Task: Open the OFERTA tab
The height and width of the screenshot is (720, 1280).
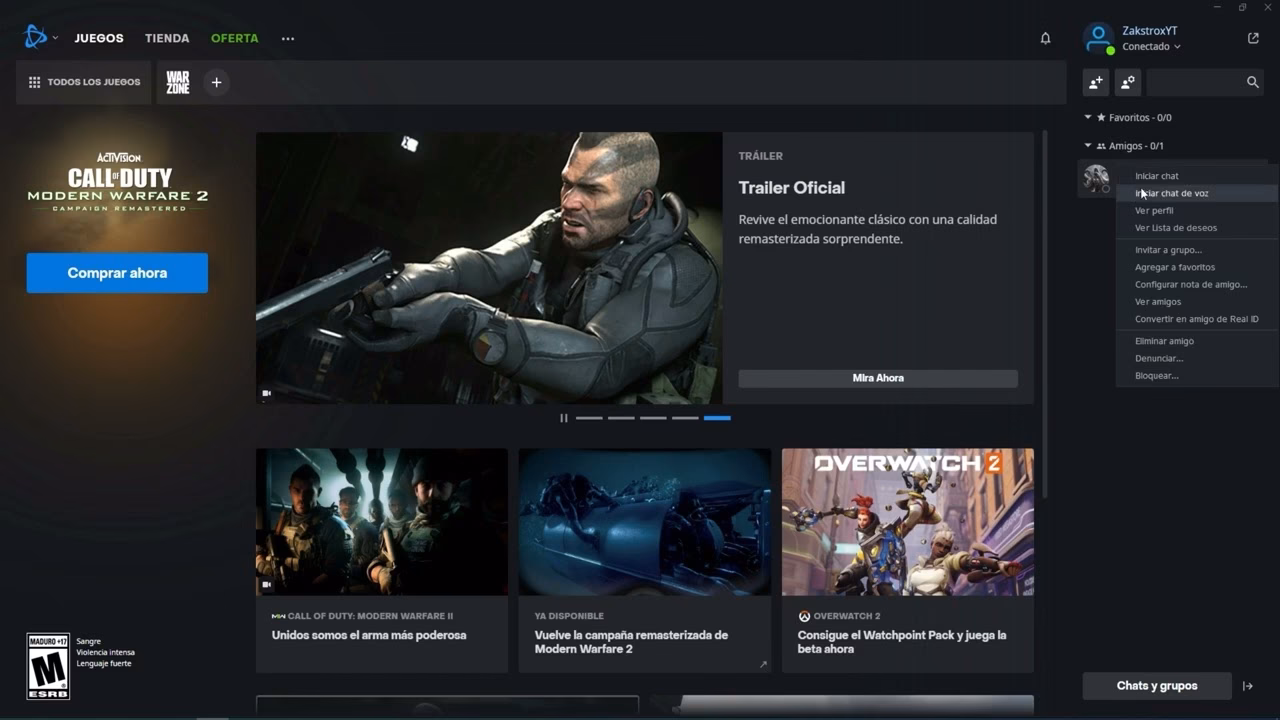Action: 234,38
